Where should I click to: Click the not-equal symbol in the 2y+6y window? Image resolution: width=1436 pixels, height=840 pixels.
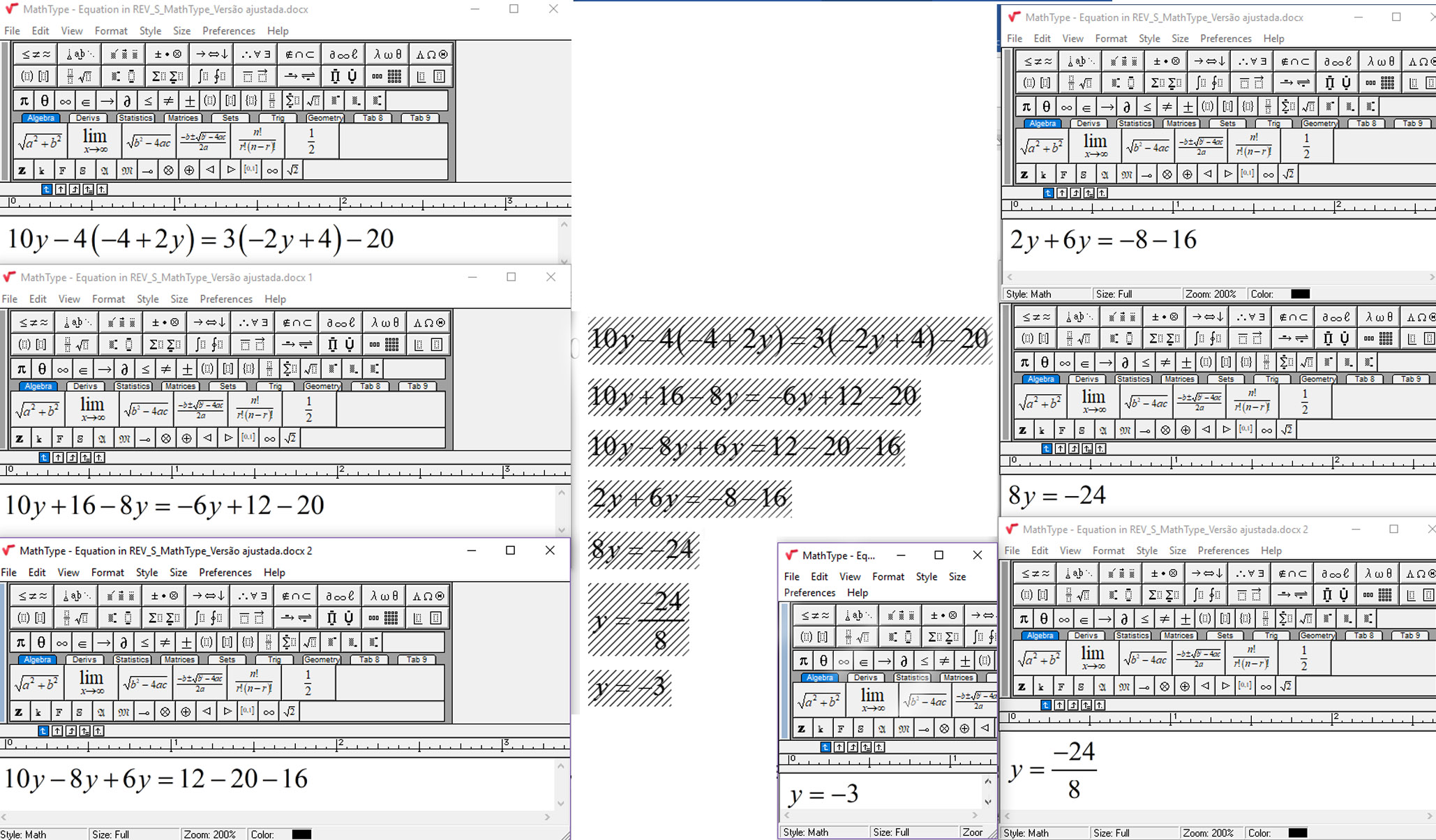coord(1167,107)
